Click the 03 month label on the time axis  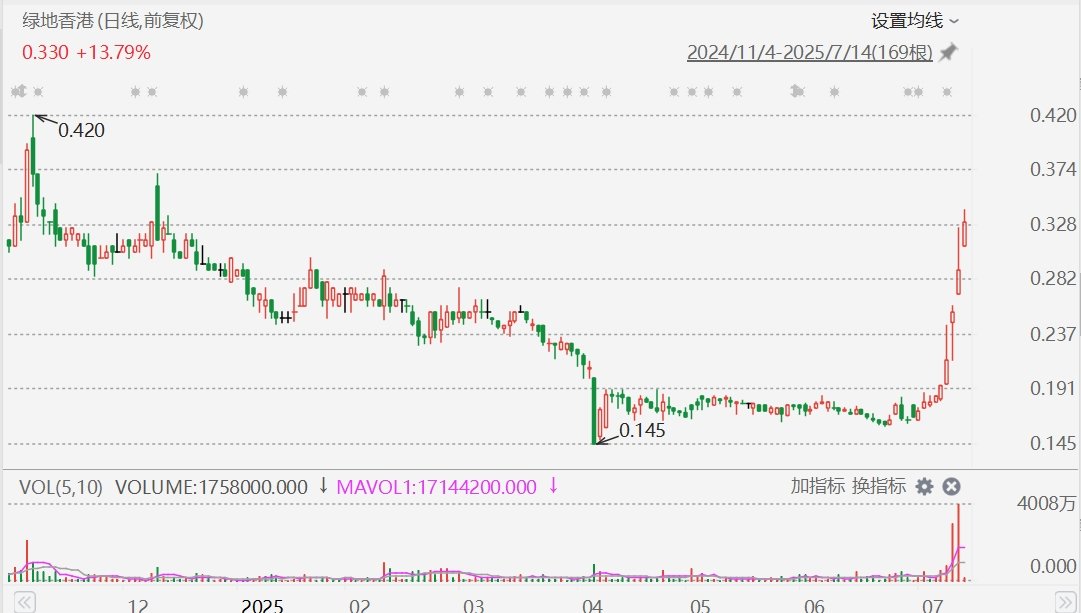click(473, 606)
